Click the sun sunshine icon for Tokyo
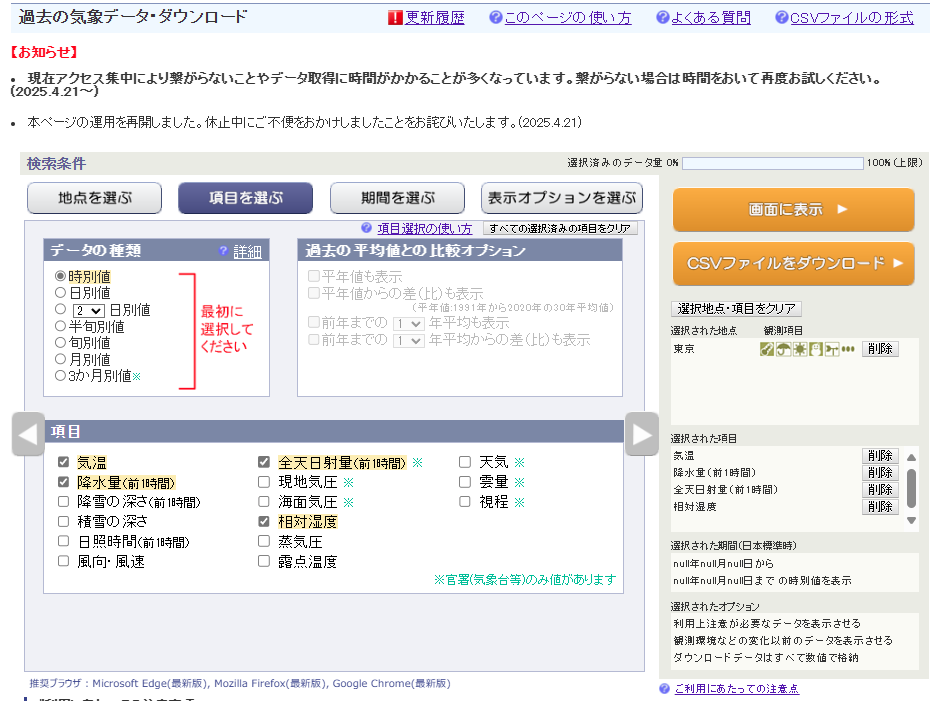The height and width of the screenshot is (701, 938). coord(799,349)
